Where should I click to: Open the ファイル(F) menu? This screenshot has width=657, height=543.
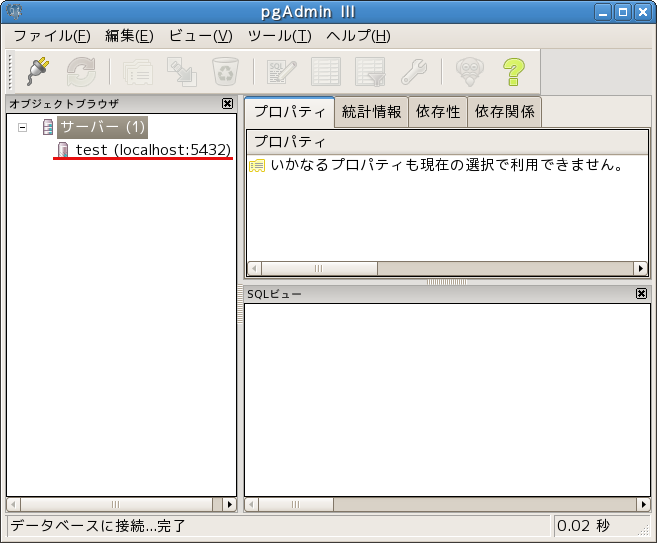tap(52, 36)
